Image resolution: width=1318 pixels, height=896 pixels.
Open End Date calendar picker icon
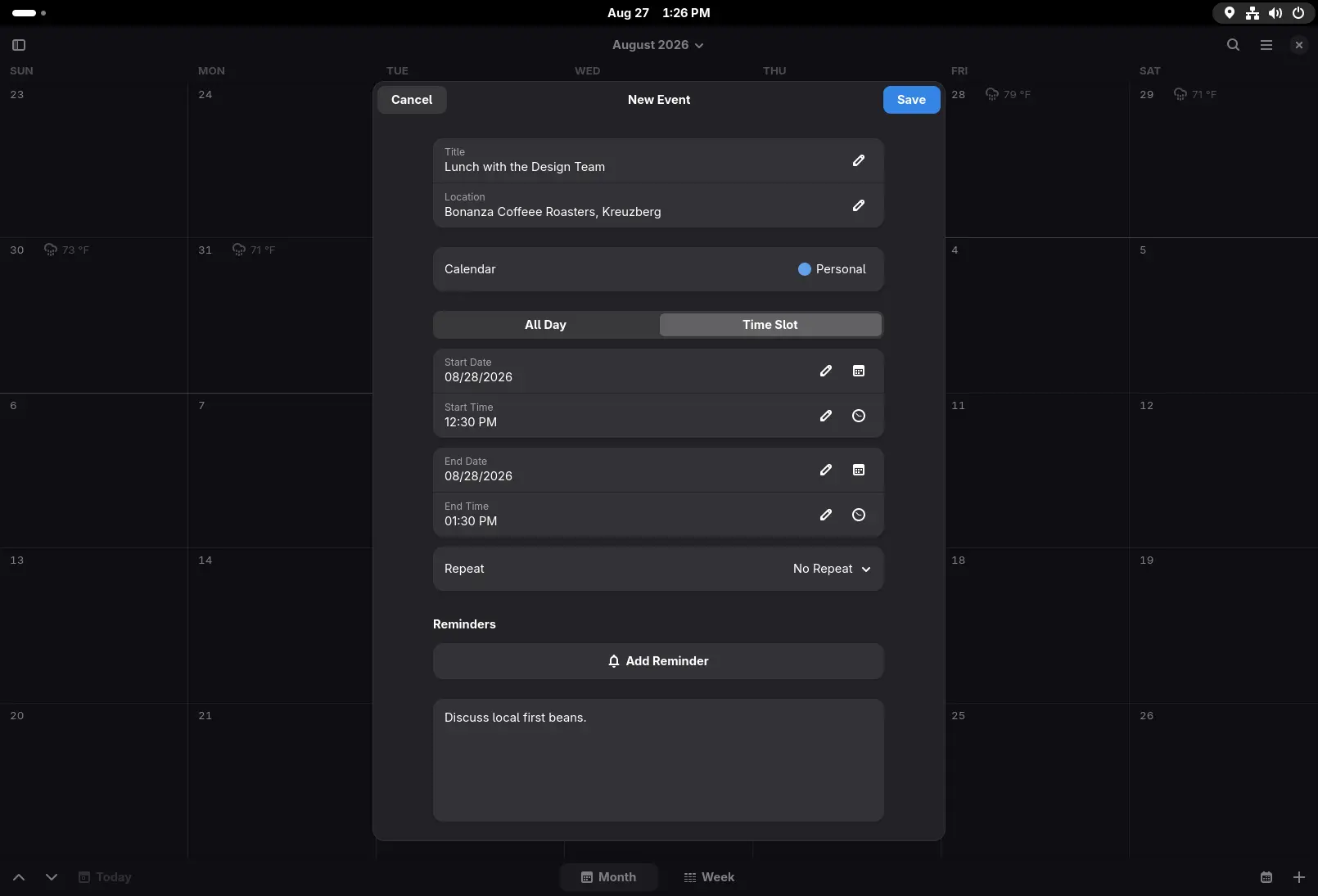tap(858, 470)
